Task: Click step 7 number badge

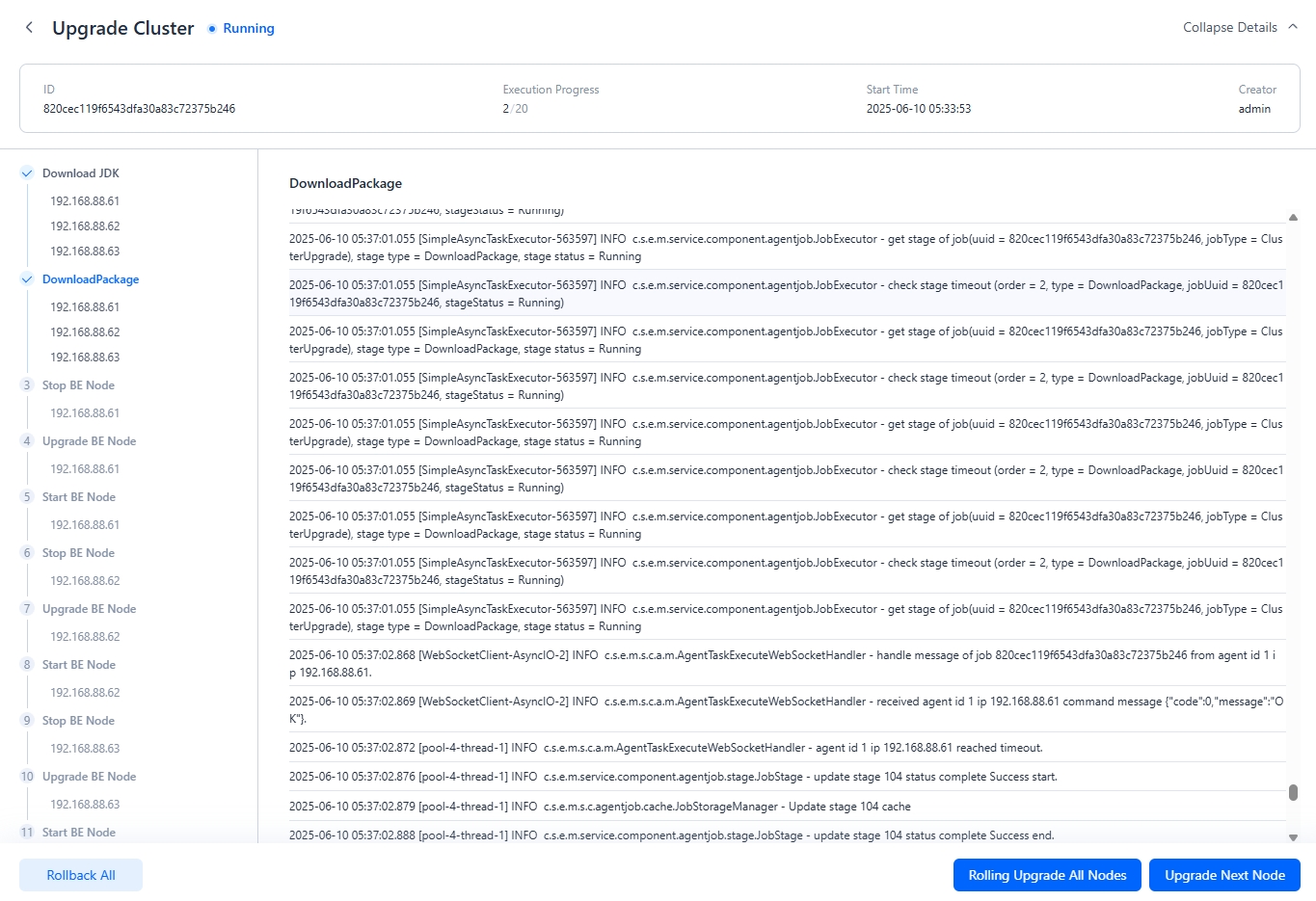Action: (27, 609)
